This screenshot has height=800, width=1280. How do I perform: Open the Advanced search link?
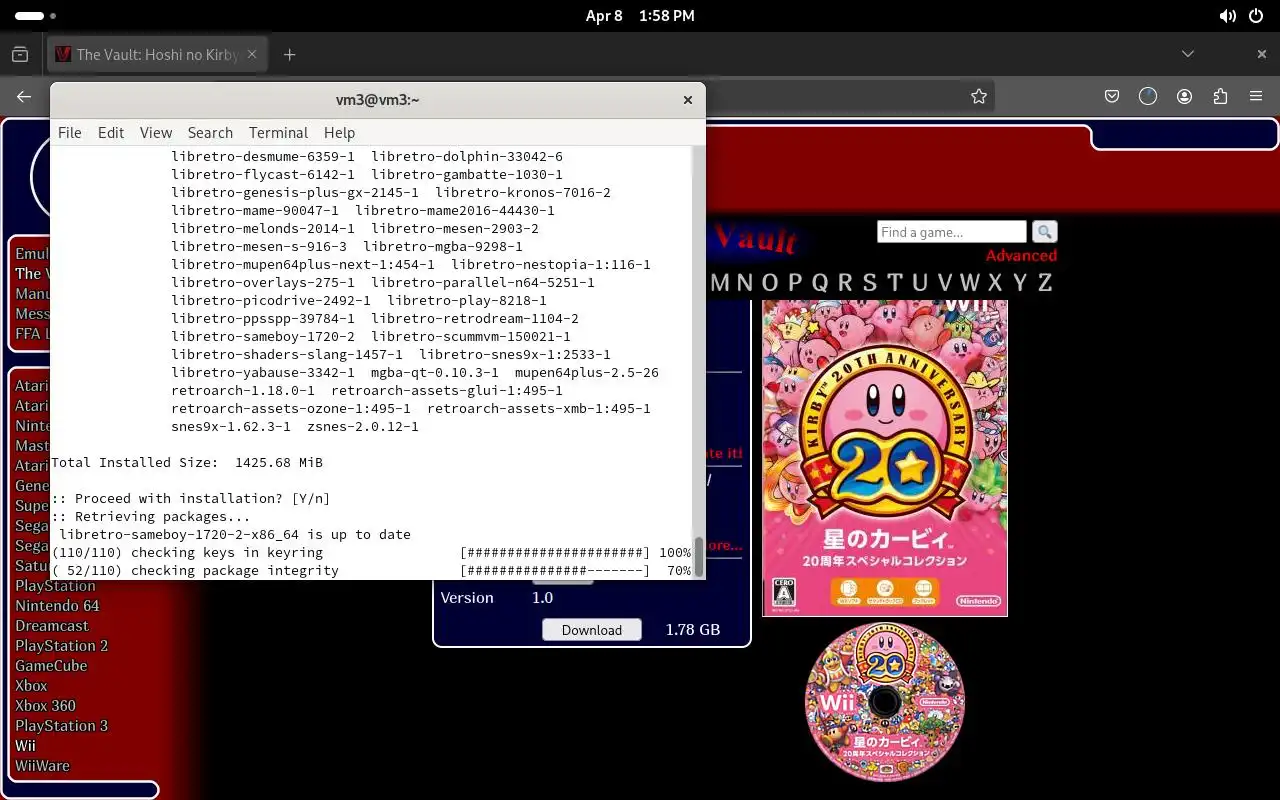pyautogui.click(x=1021, y=256)
